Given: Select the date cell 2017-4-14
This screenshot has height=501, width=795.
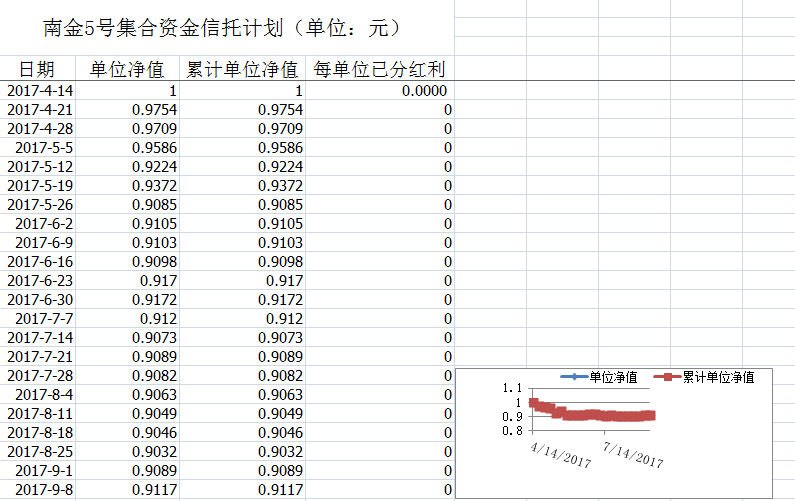Looking at the screenshot, I should [40, 91].
